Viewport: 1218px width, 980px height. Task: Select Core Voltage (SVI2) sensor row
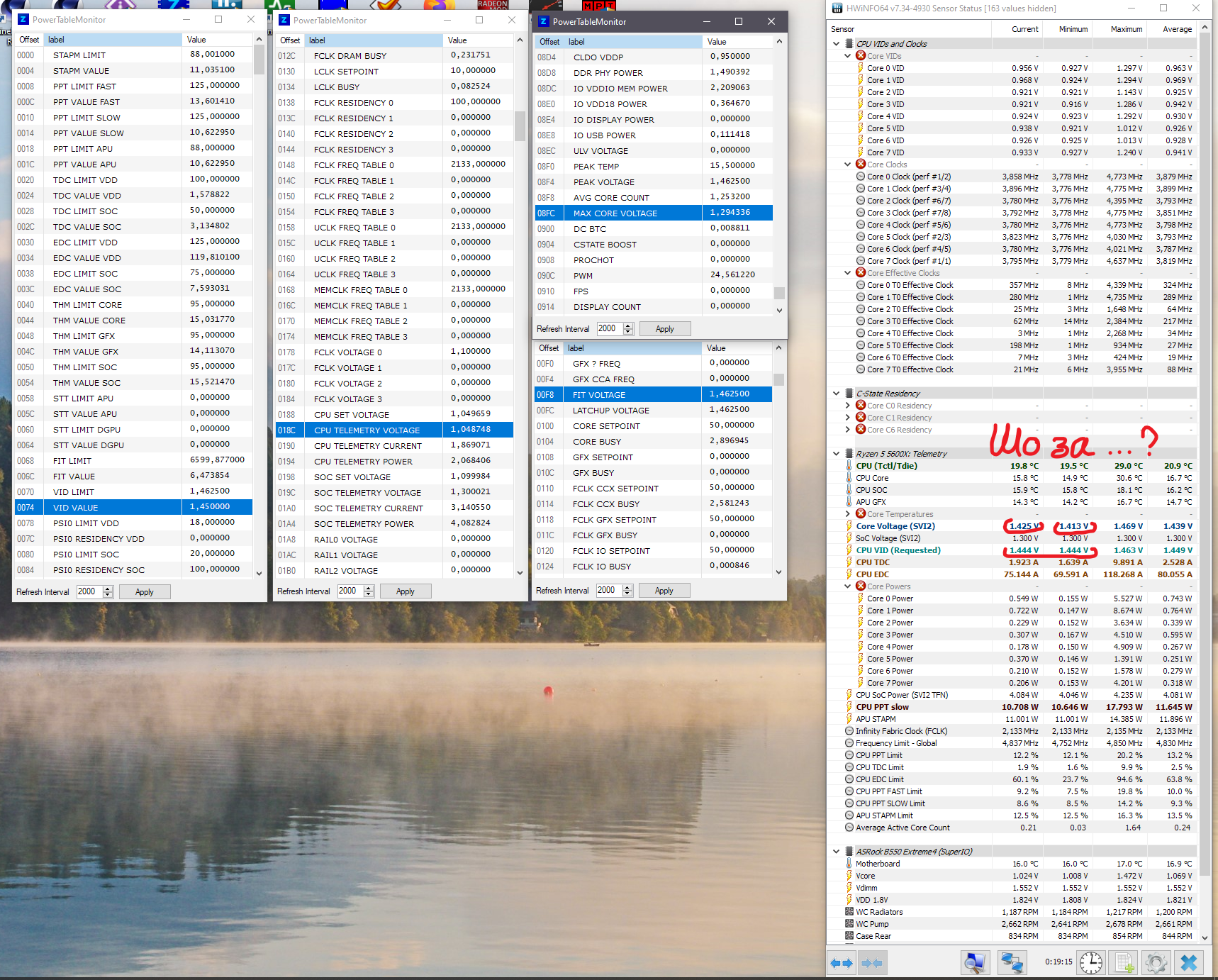[1012, 526]
